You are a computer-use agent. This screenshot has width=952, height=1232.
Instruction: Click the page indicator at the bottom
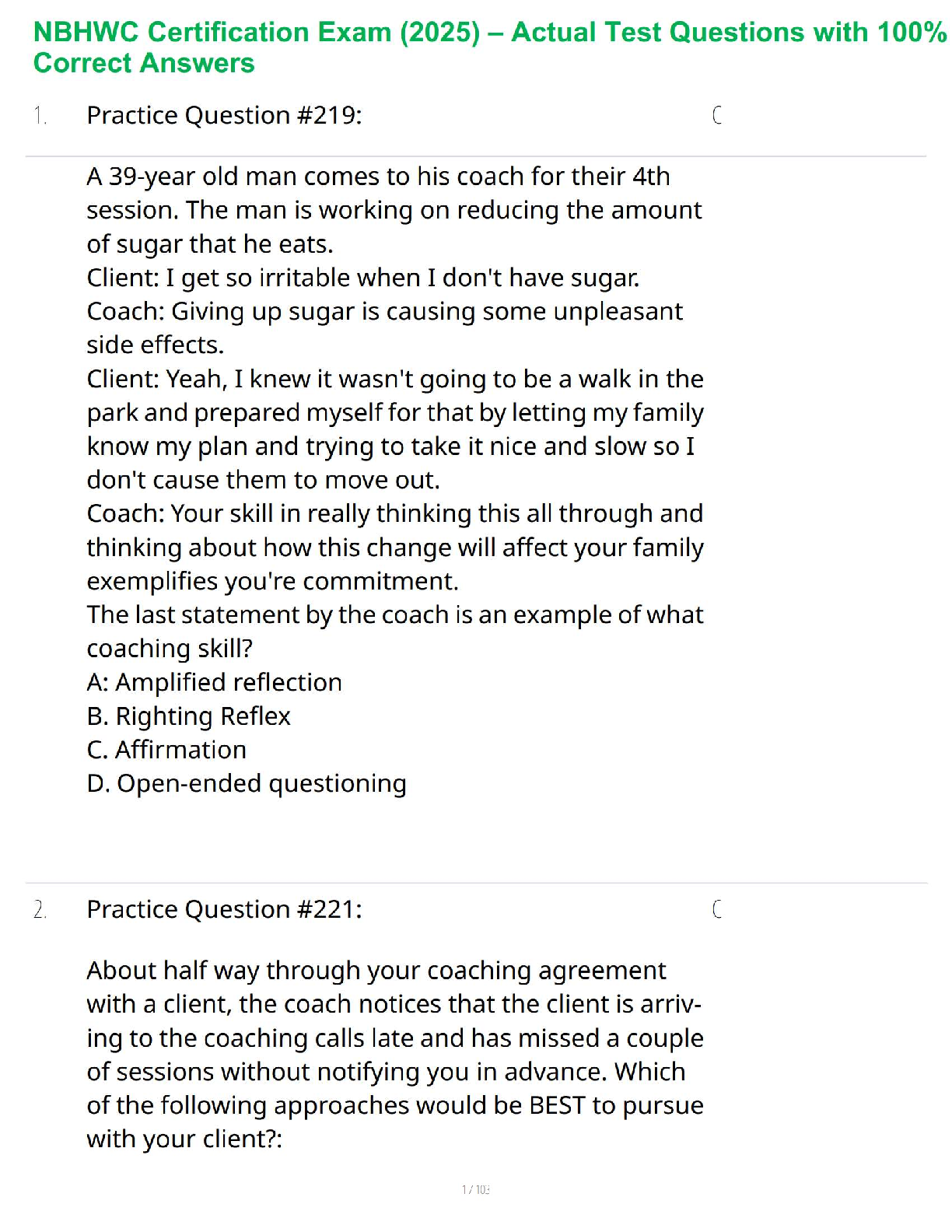click(475, 1189)
